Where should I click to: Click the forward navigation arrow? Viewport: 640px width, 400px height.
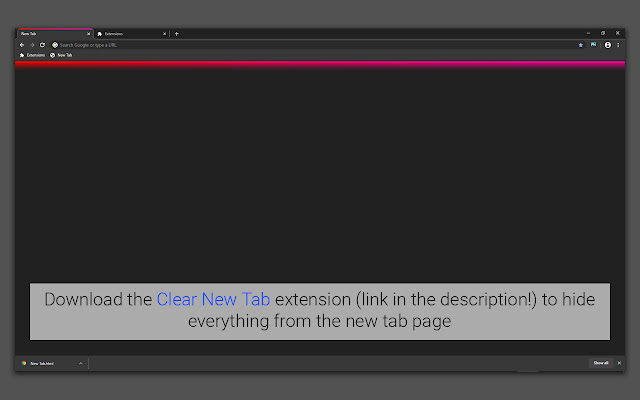32,45
